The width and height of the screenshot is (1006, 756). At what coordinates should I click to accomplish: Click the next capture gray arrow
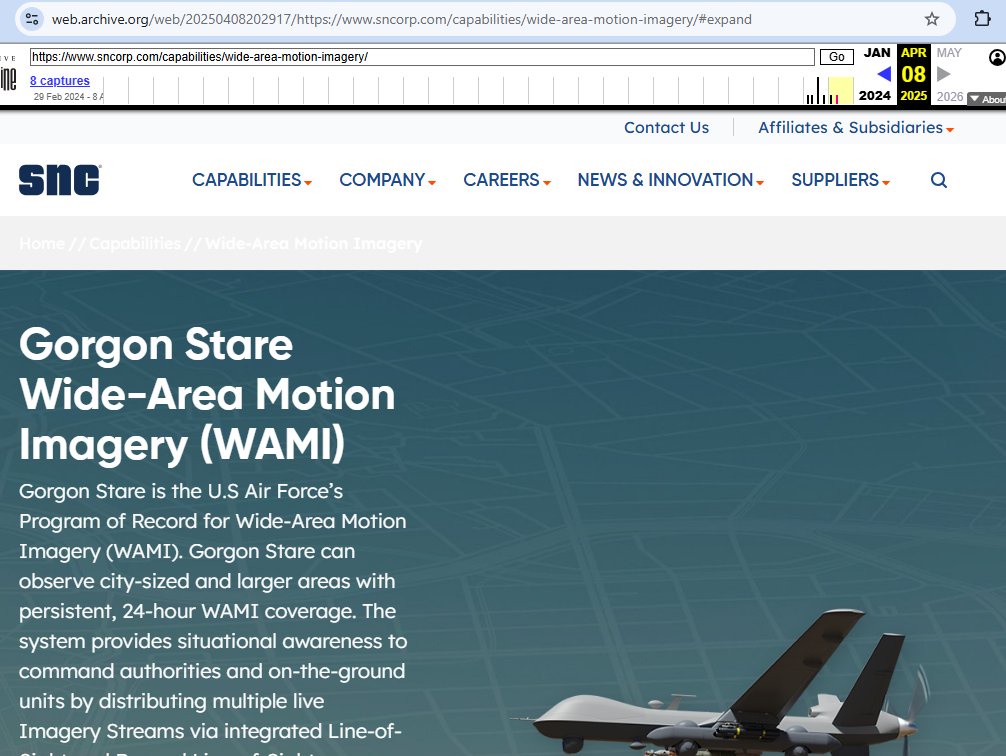[x=943, y=74]
